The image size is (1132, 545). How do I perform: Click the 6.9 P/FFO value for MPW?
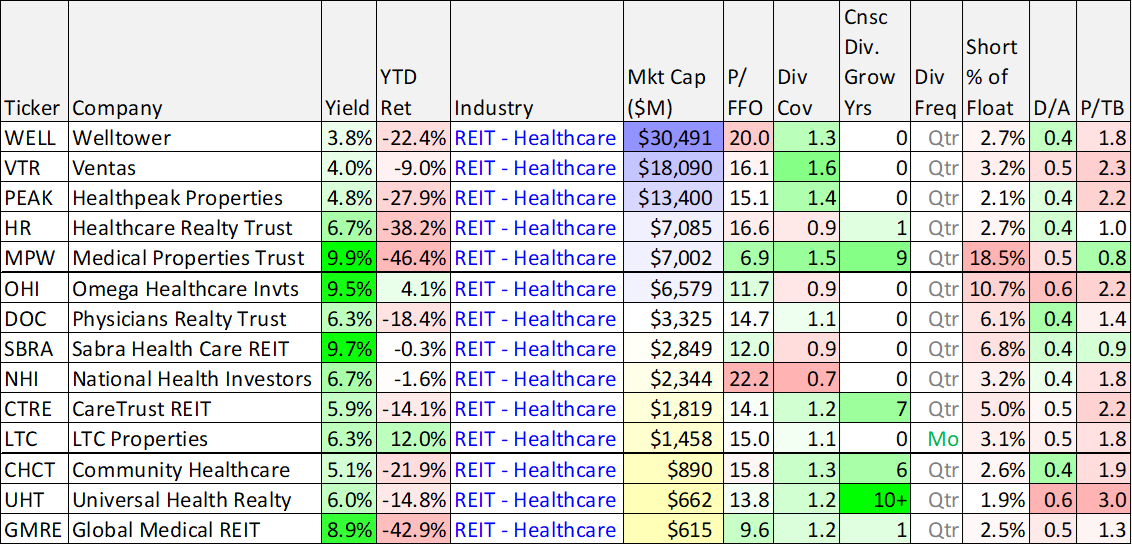point(749,258)
